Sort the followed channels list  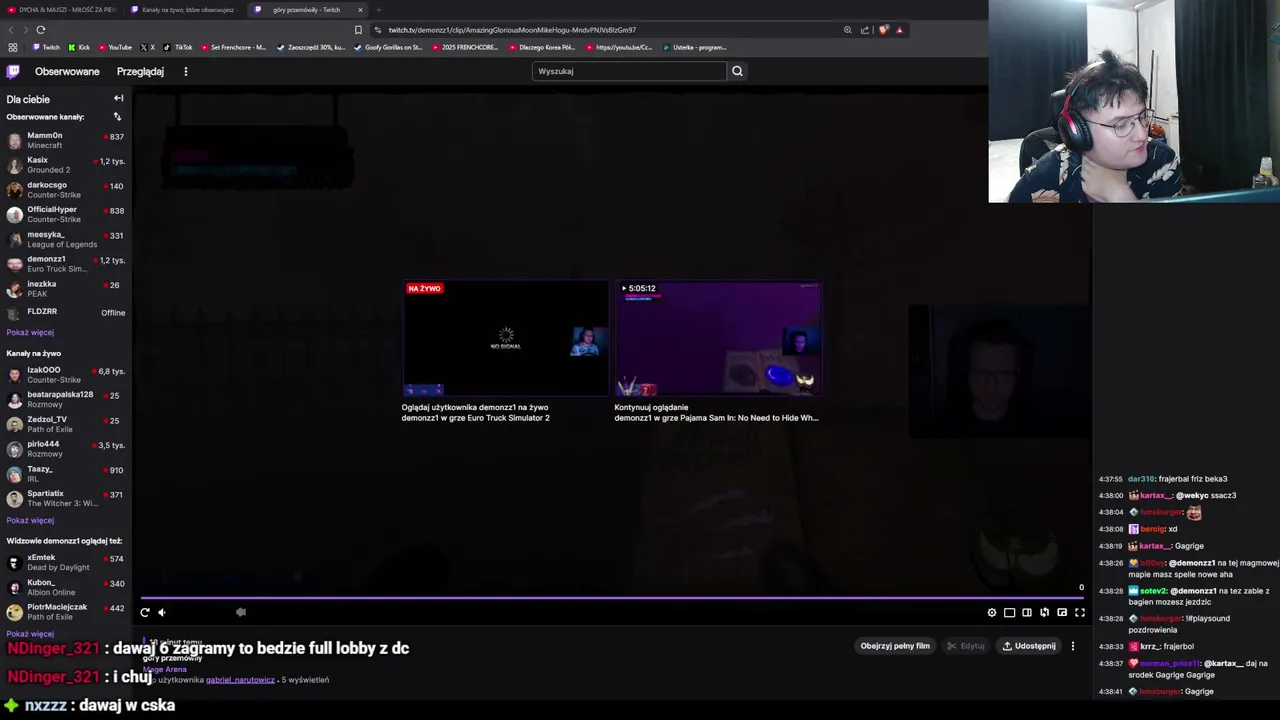point(117,117)
